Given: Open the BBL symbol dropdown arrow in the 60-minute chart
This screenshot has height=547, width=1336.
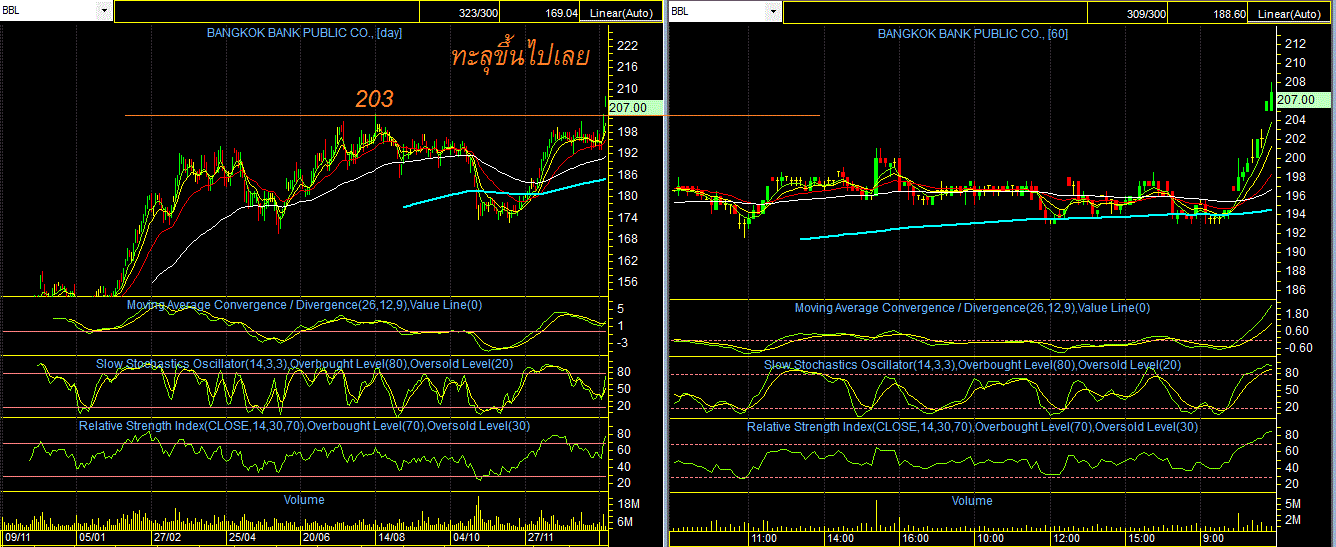Looking at the screenshot, I should (773, 11).
